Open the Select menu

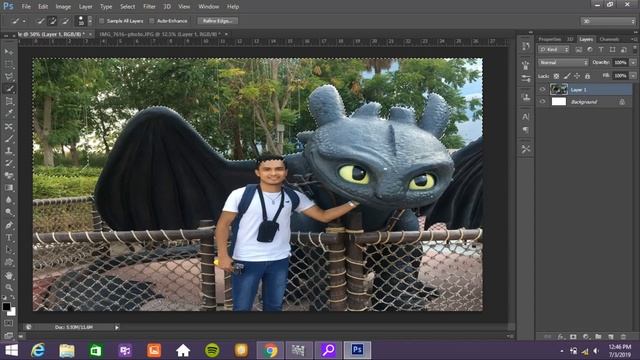tap(127, 7)
